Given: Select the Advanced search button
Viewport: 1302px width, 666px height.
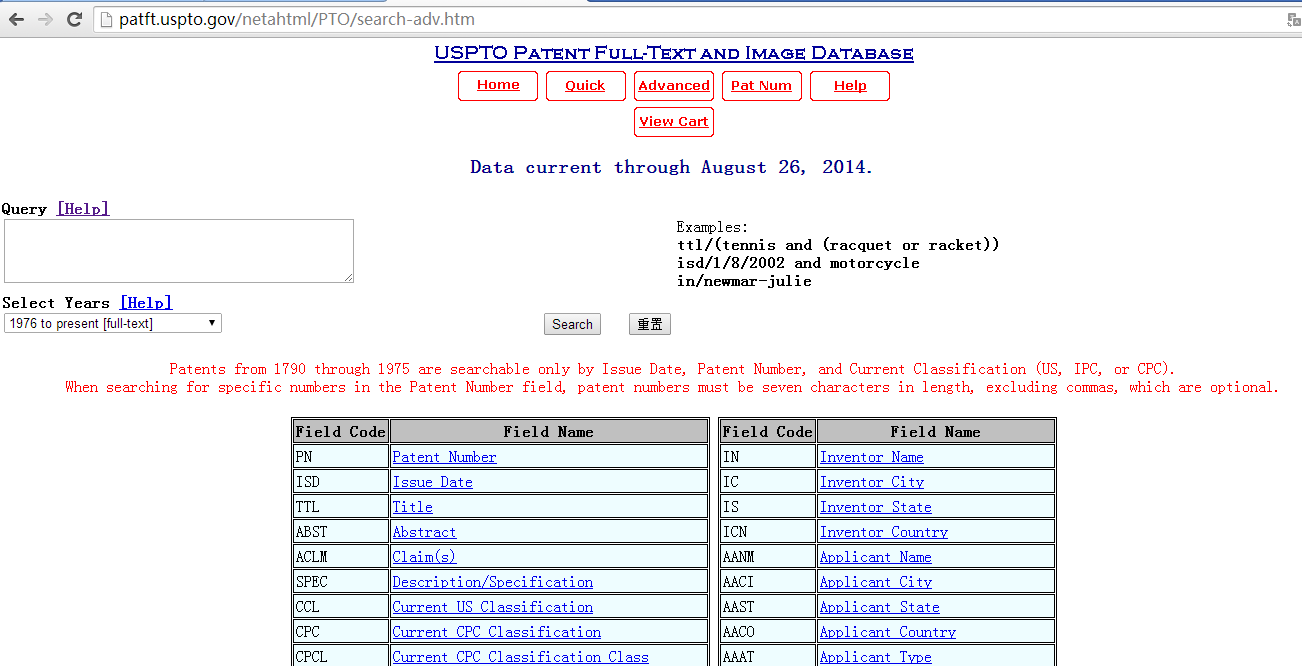Looking at the screenshot, I should point(674,86).
